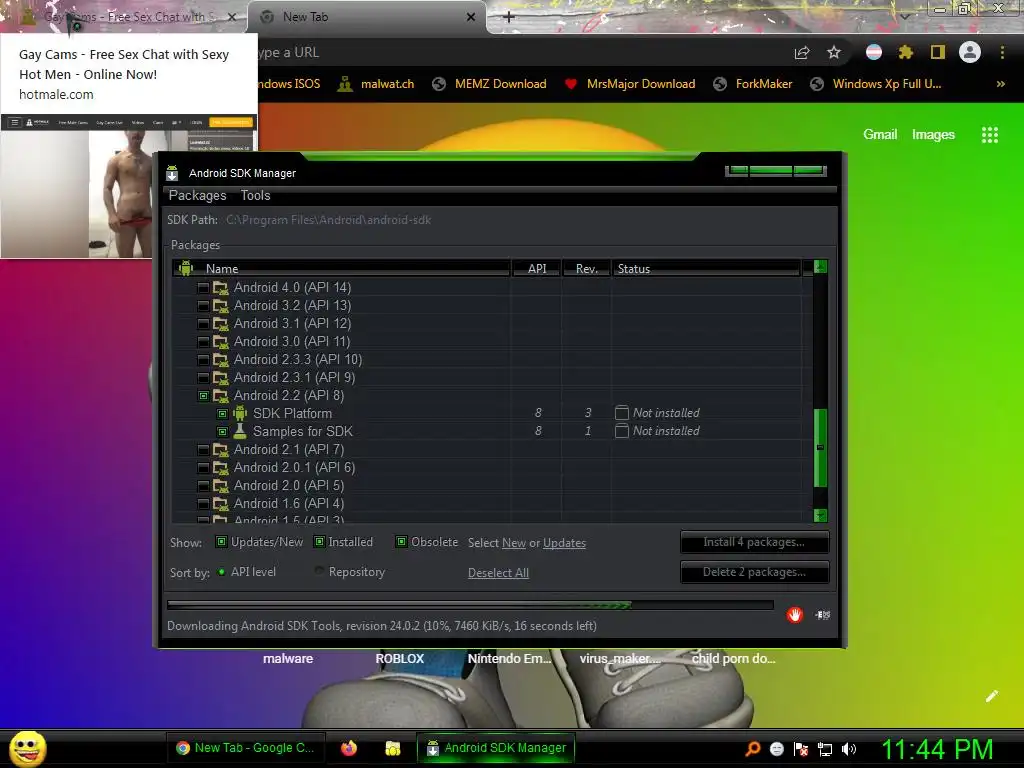The width and height of the screenshot is (1024, 768).
Task: Expand the bookmarks bar overflow chevron
Action: 1000,84
